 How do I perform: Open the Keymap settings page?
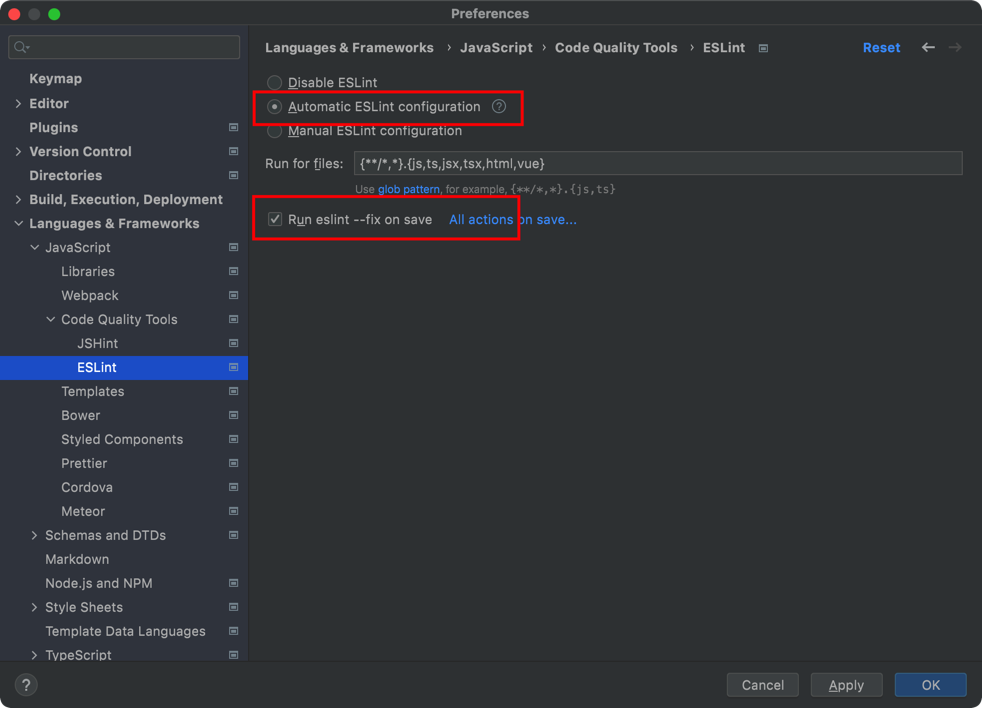[56, 79]
